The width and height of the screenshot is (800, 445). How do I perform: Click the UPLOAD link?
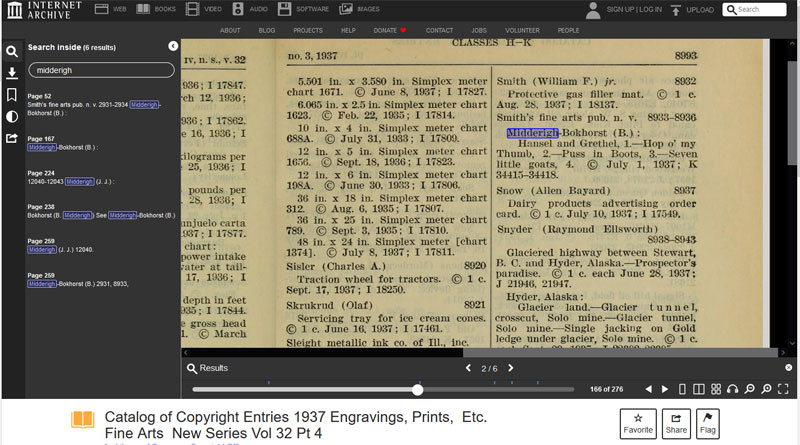pos(692,10)
